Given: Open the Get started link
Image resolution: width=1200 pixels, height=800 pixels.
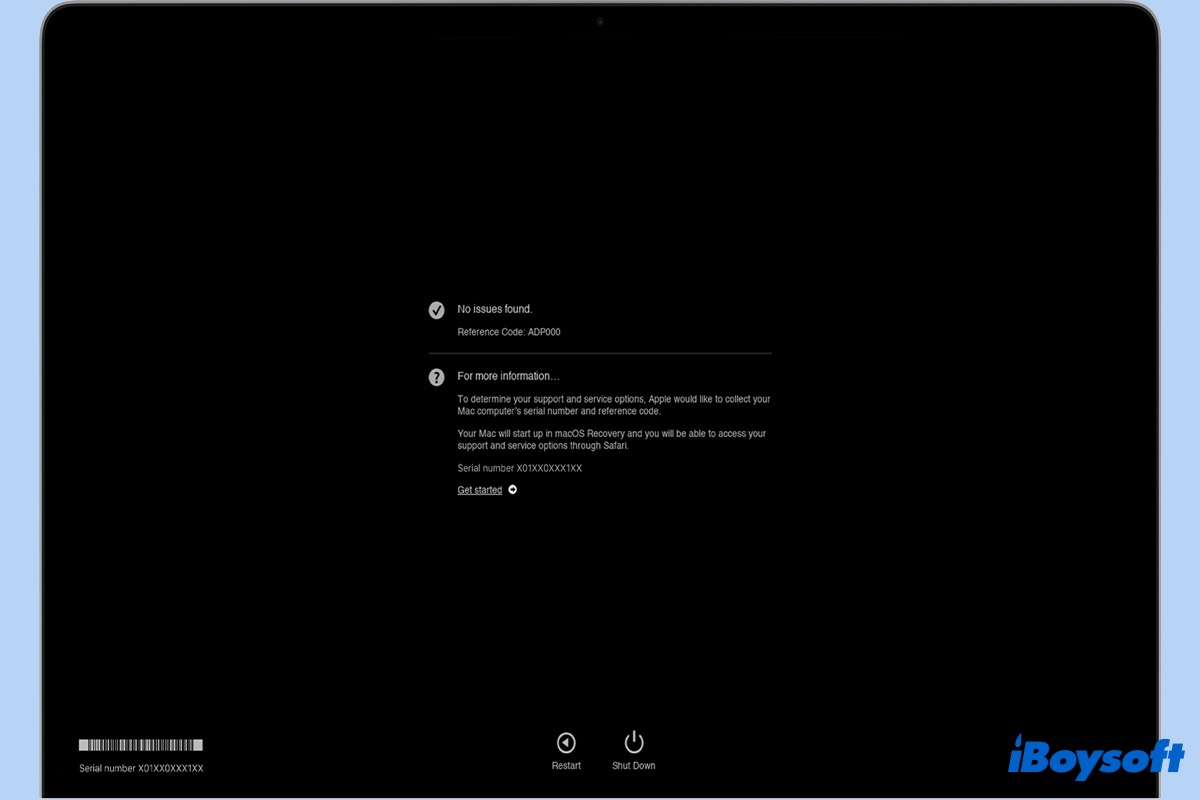Looking at the screenshot, I should [480, 490].
